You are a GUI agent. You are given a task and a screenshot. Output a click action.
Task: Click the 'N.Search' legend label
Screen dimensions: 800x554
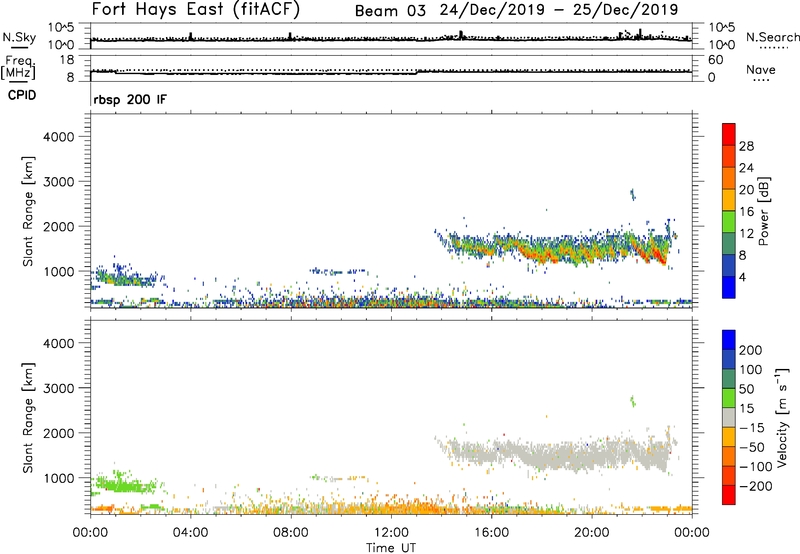coord(772,37)
